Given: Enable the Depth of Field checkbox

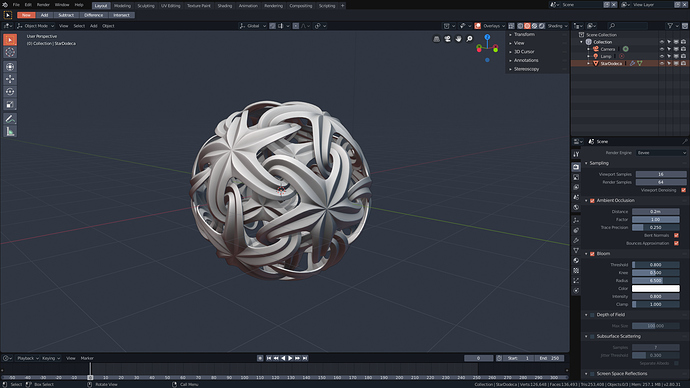Looking at the screenshot, I should click(592, 315).
